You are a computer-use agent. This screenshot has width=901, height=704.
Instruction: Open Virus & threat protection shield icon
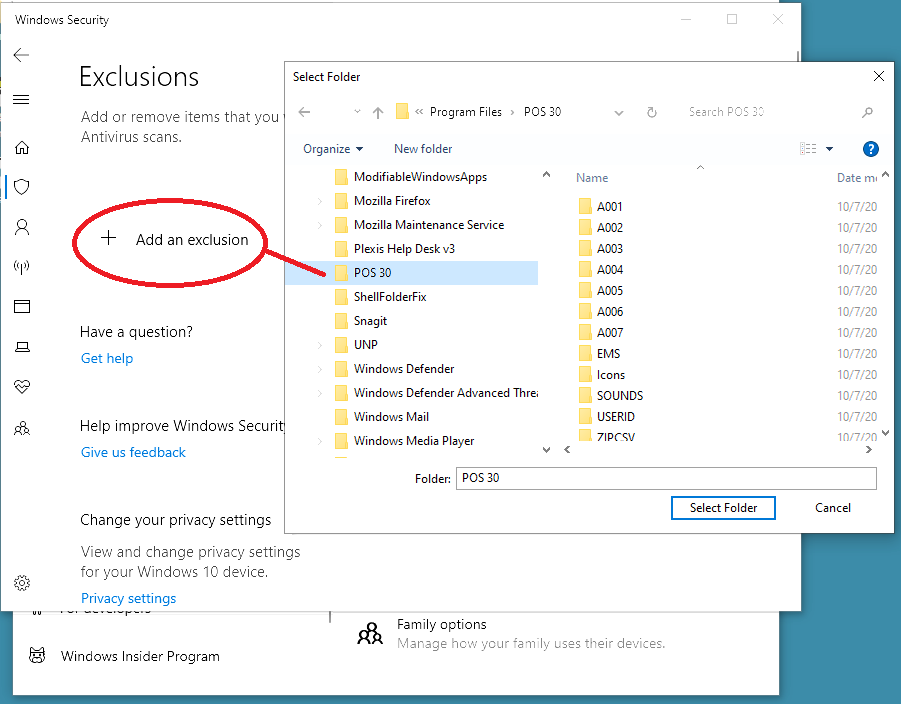point(21,187)
